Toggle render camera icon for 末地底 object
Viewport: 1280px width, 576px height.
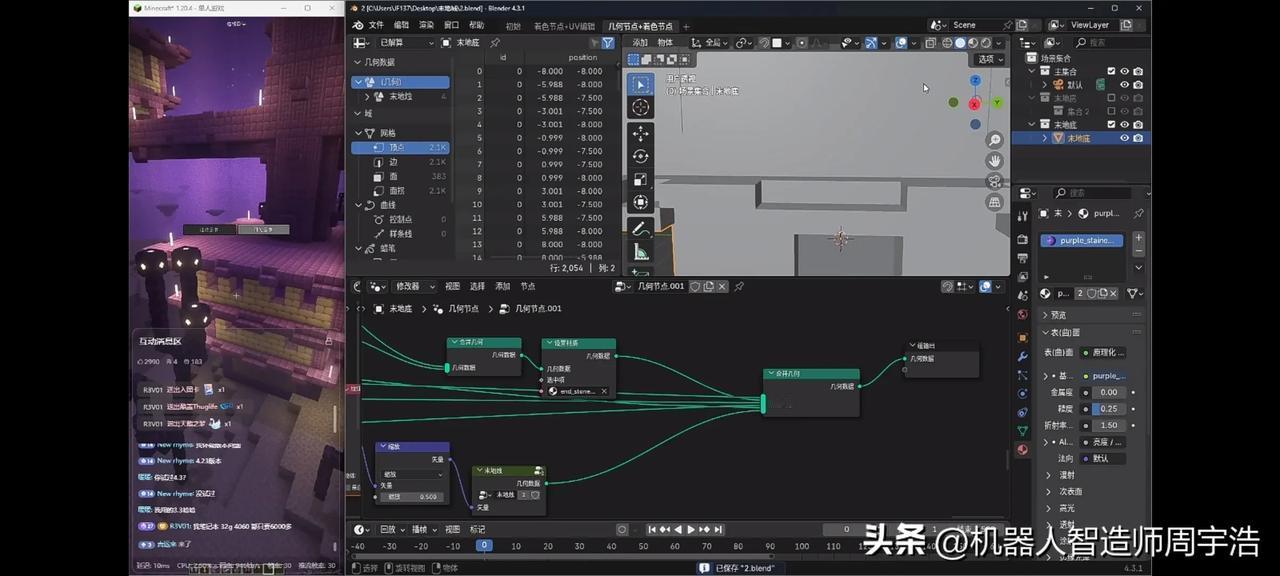pyautogui.click(x=1138, y=138)
